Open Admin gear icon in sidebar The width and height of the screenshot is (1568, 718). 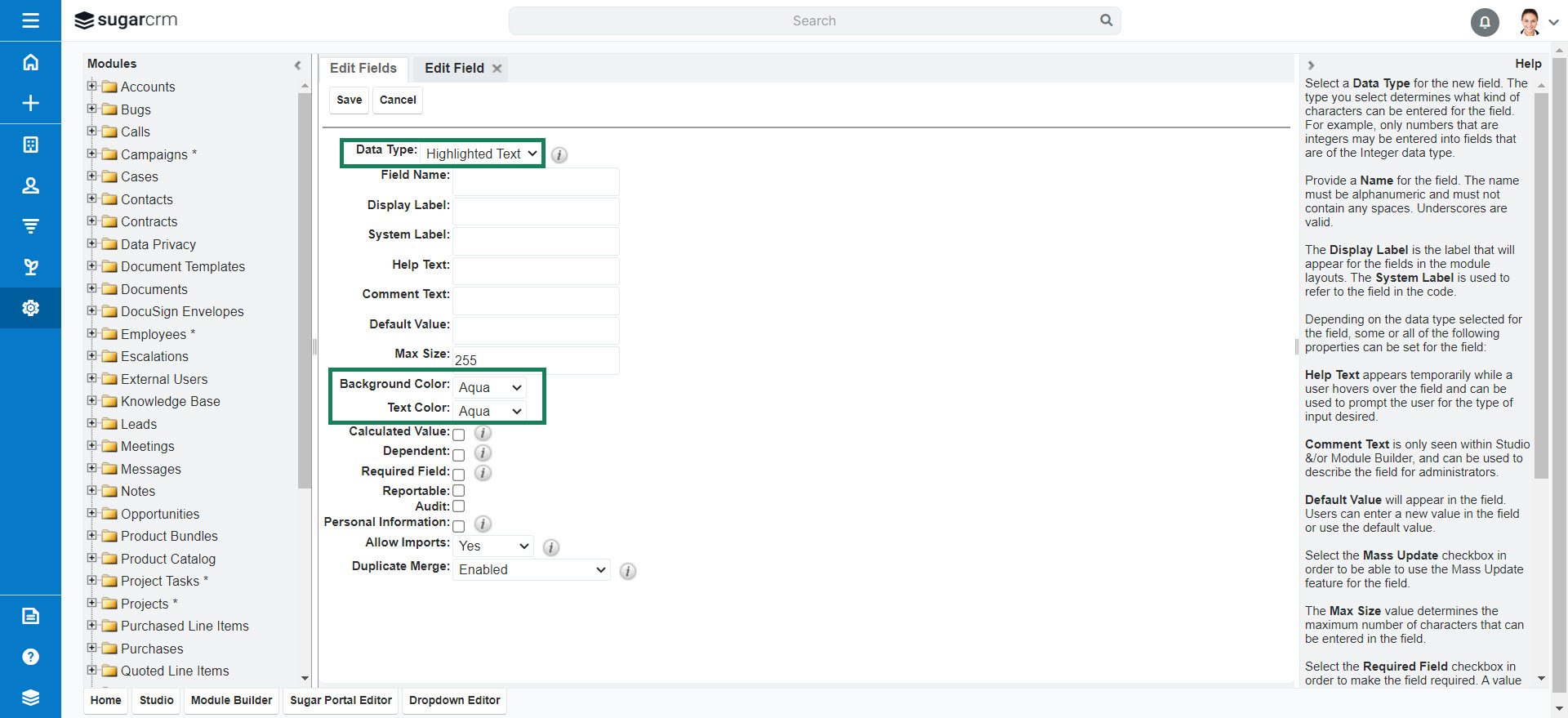pyautogui.click(x=30, y=308)
